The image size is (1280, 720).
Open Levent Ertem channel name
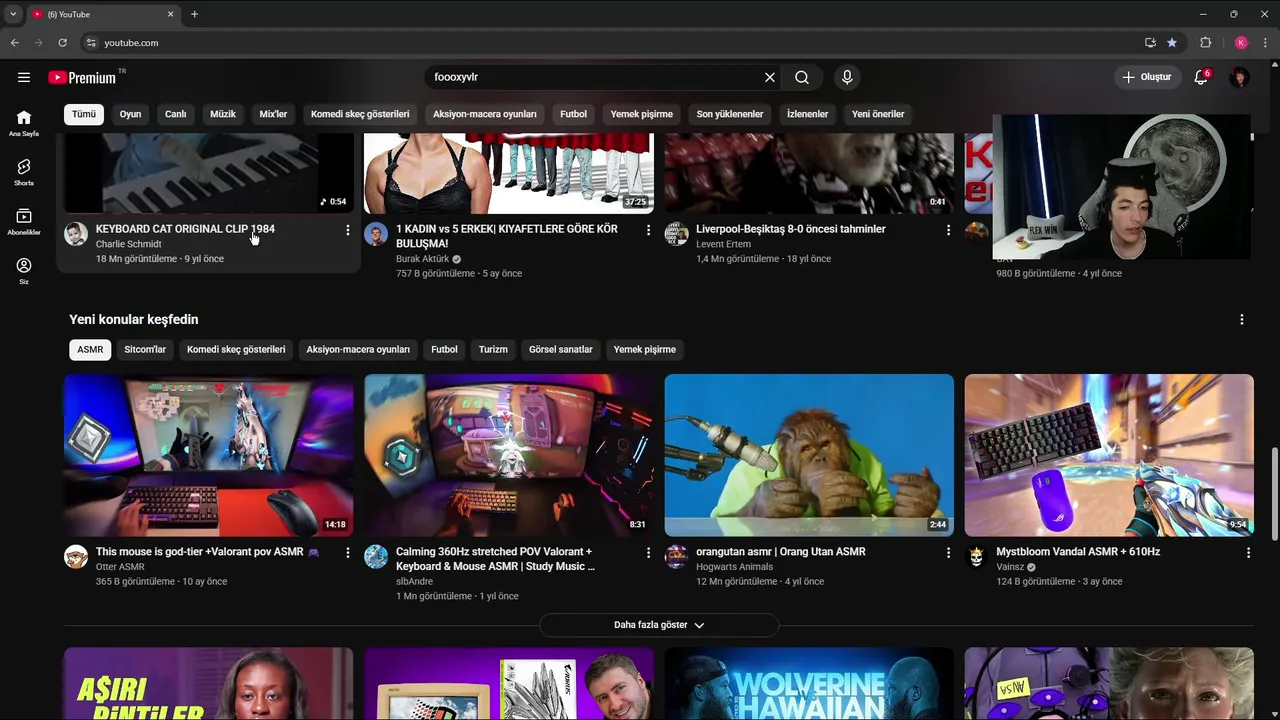point(723,244)
